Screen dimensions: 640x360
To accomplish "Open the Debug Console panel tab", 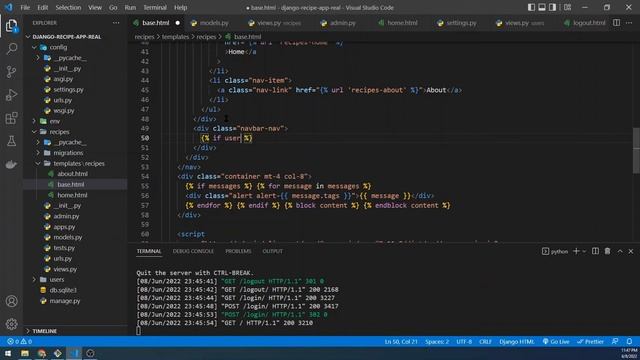I will pos(193,251).
